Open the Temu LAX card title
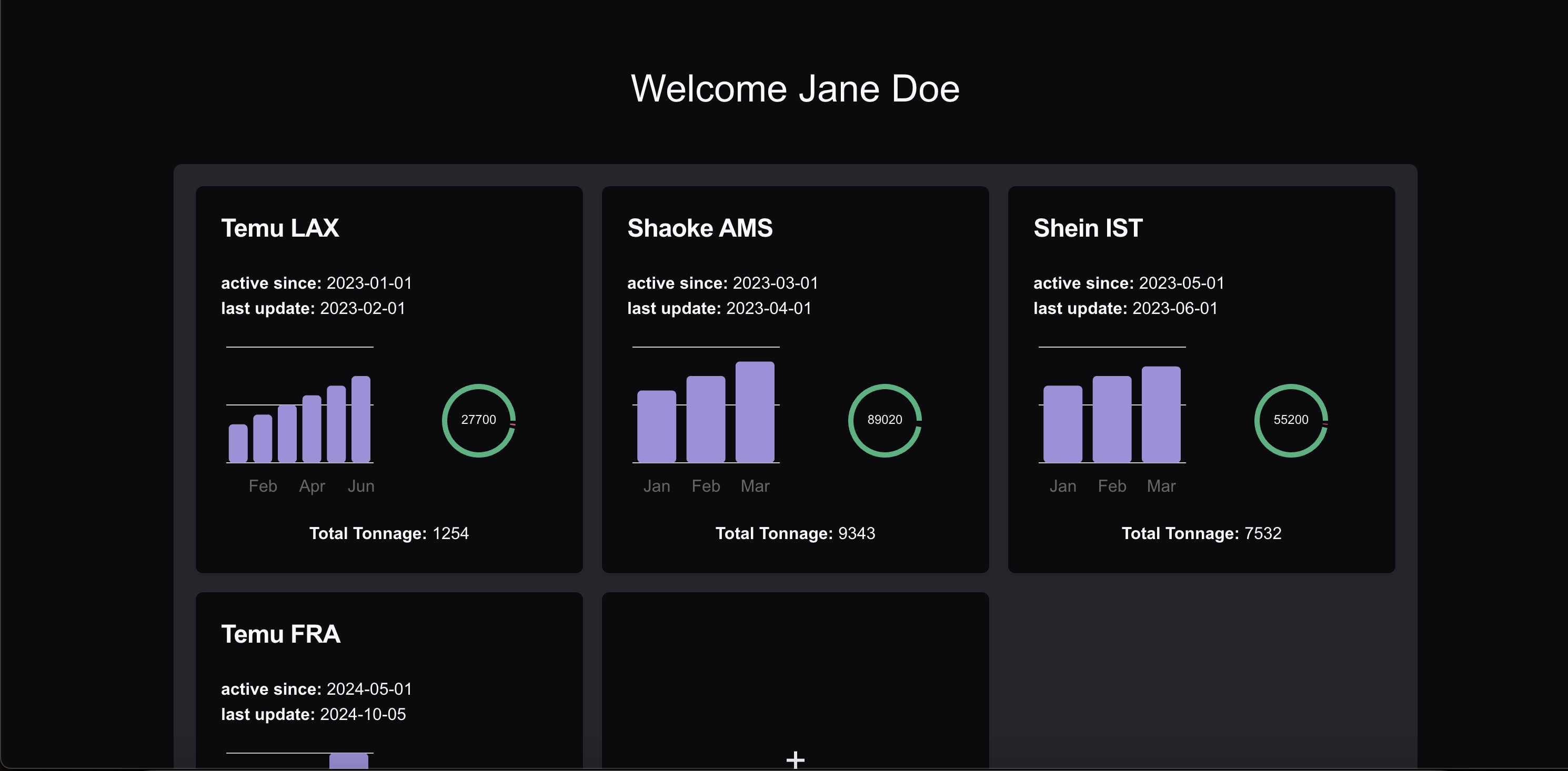 pyautogui.click(x=280, y=228)
